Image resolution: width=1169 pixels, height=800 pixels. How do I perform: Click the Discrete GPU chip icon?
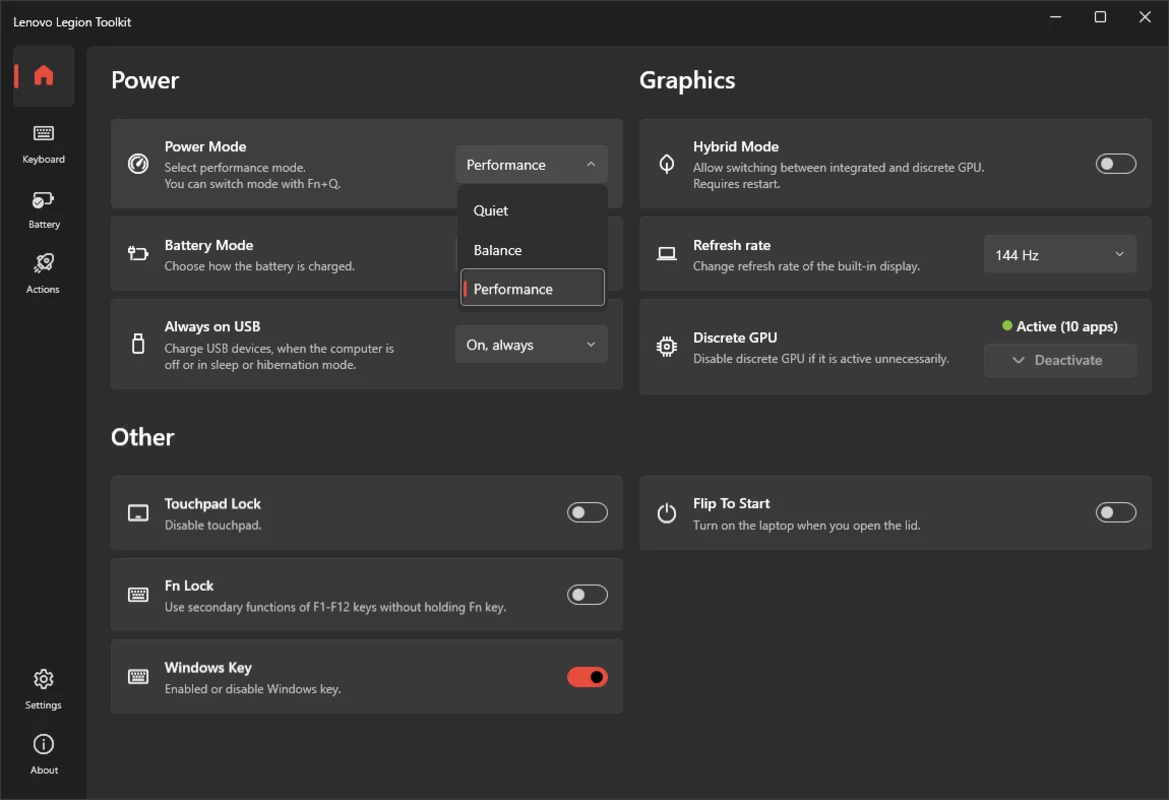point(667,347)
